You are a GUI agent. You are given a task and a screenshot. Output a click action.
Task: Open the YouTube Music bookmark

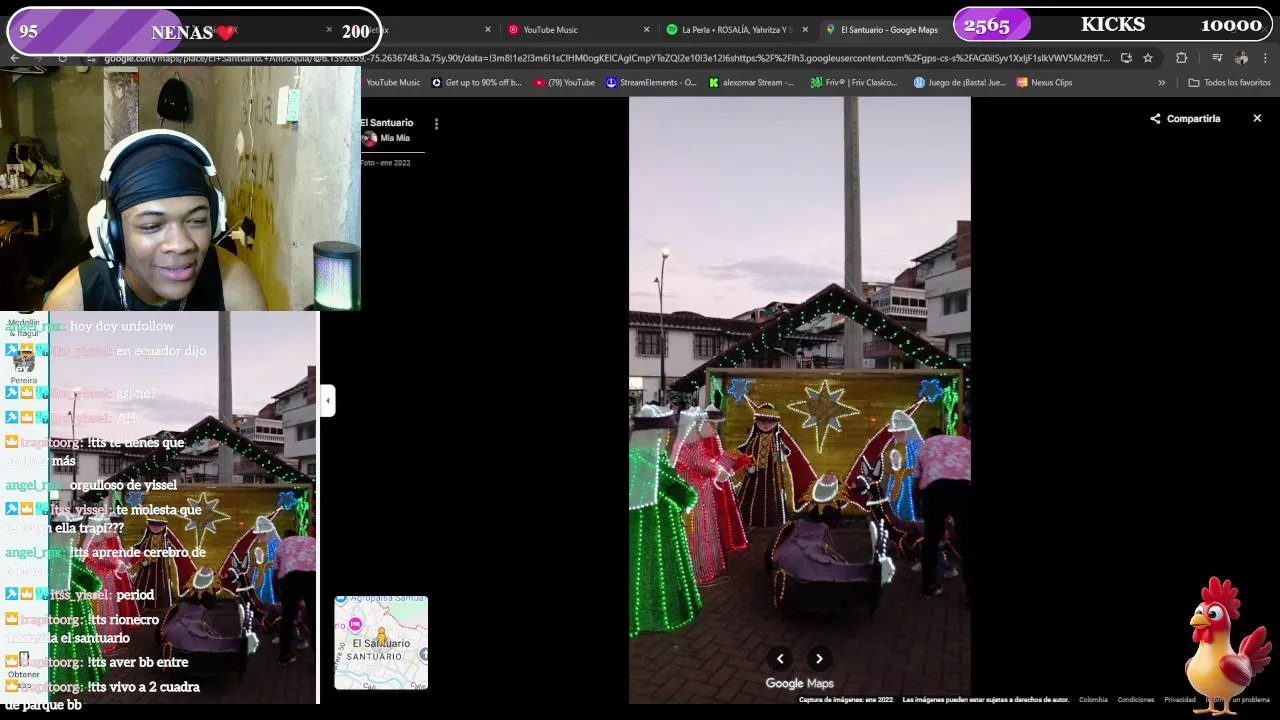[393, 82]
